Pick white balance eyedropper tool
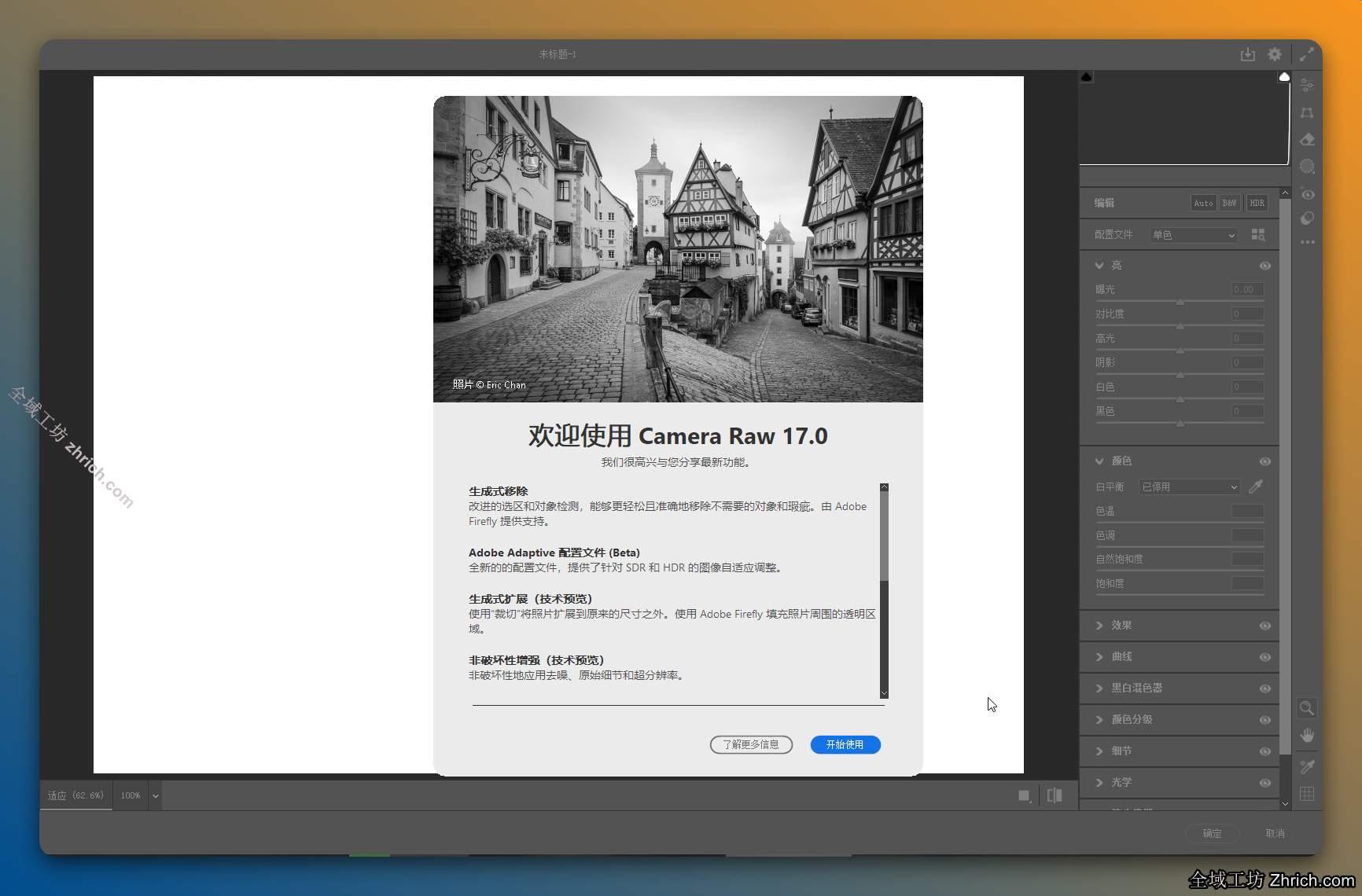 point(1256,487)
